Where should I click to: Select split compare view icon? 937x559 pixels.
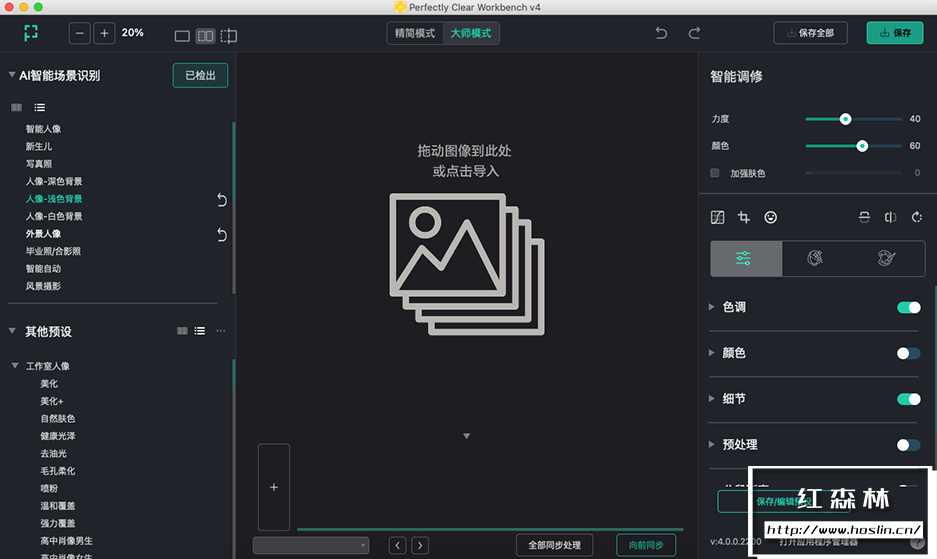228,36
